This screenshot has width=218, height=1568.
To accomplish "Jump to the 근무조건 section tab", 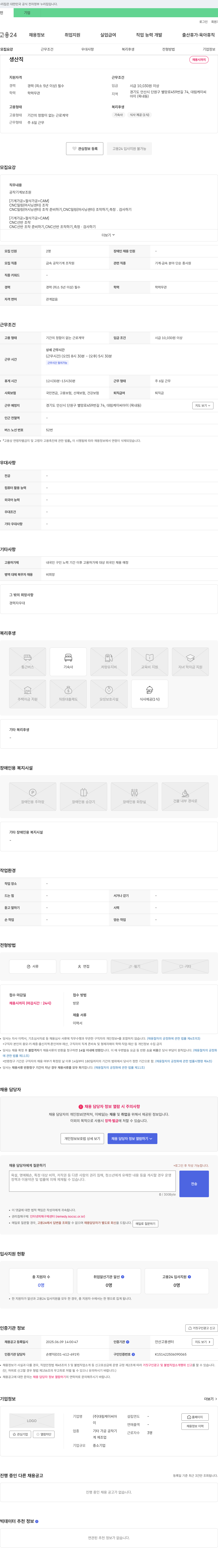I will click(47, 49).
